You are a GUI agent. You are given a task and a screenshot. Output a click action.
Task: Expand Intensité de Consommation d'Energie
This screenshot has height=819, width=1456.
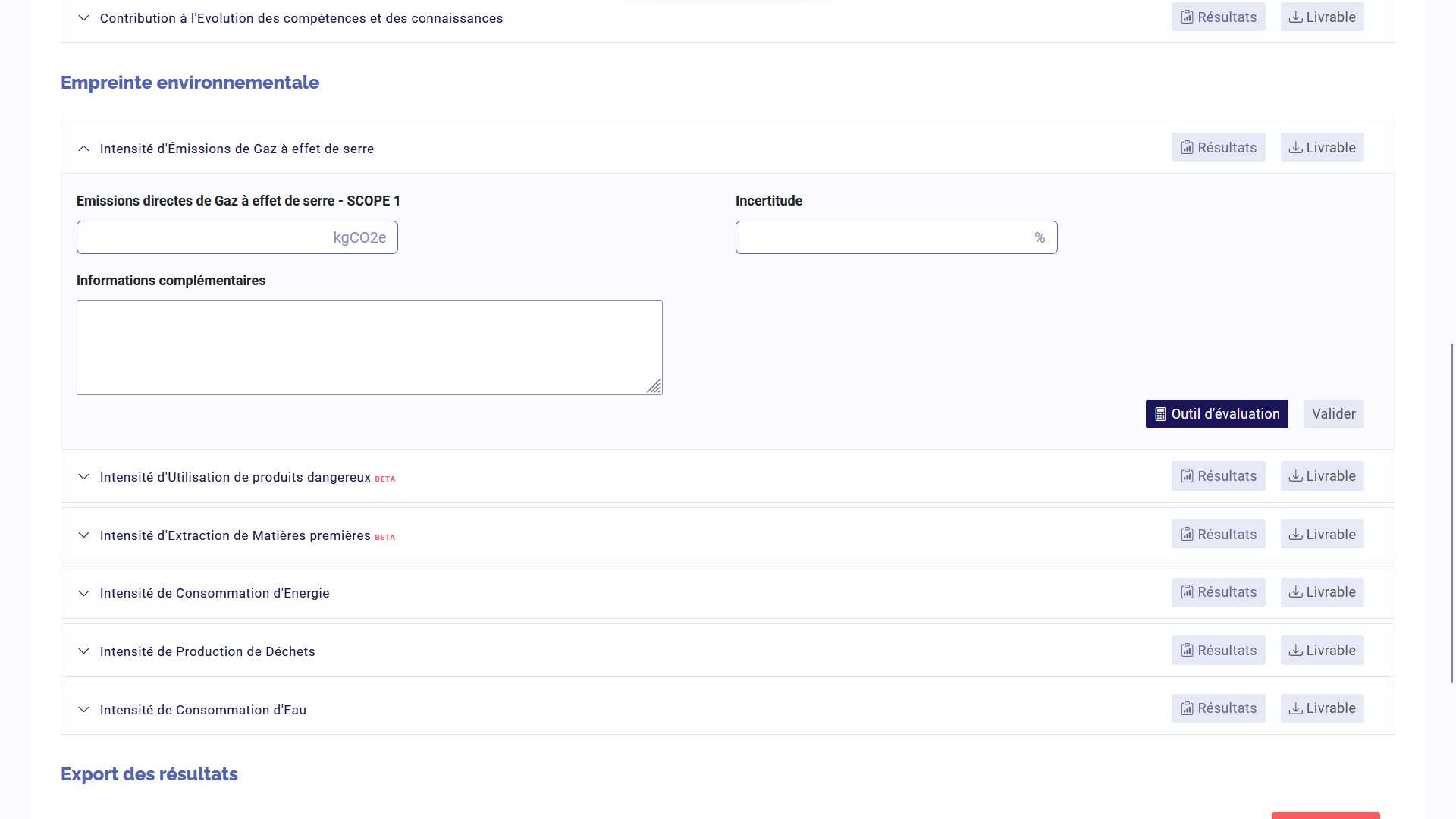[x=83, y=593]
